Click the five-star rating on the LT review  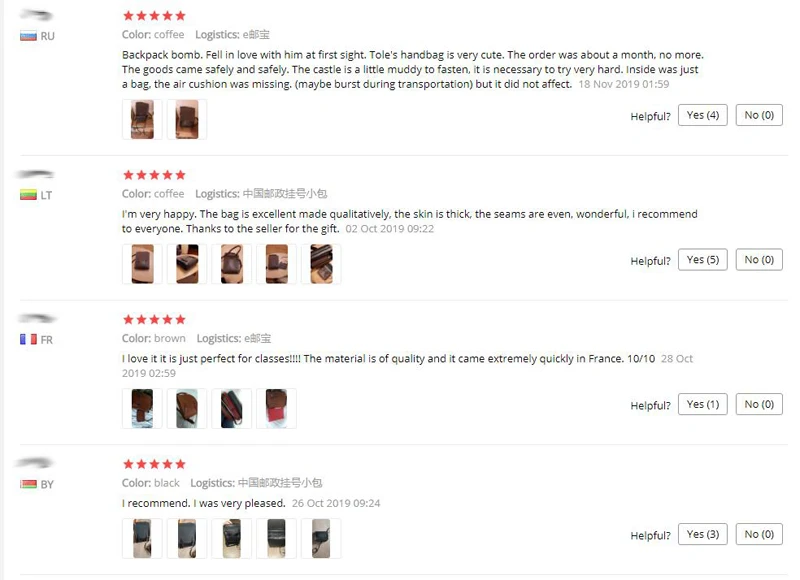pyautogui.click(x=154, y=175)
